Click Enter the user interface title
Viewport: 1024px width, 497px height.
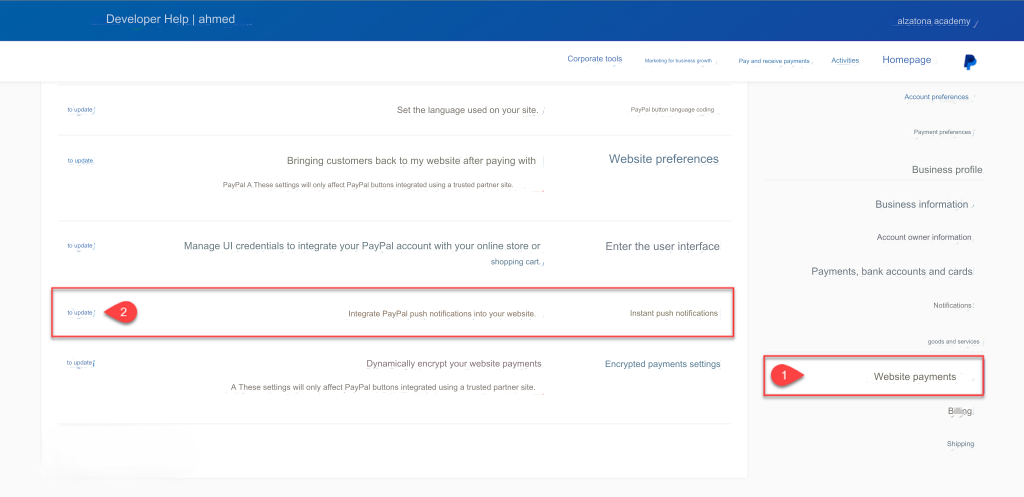pos(662,246)
